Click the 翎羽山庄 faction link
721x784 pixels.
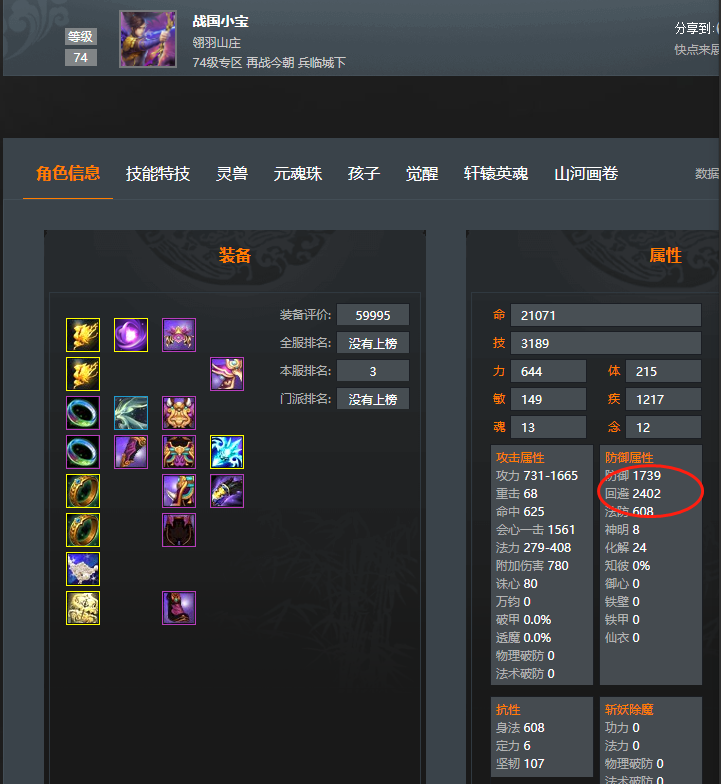pyautogui.click(x=216, y=43)
